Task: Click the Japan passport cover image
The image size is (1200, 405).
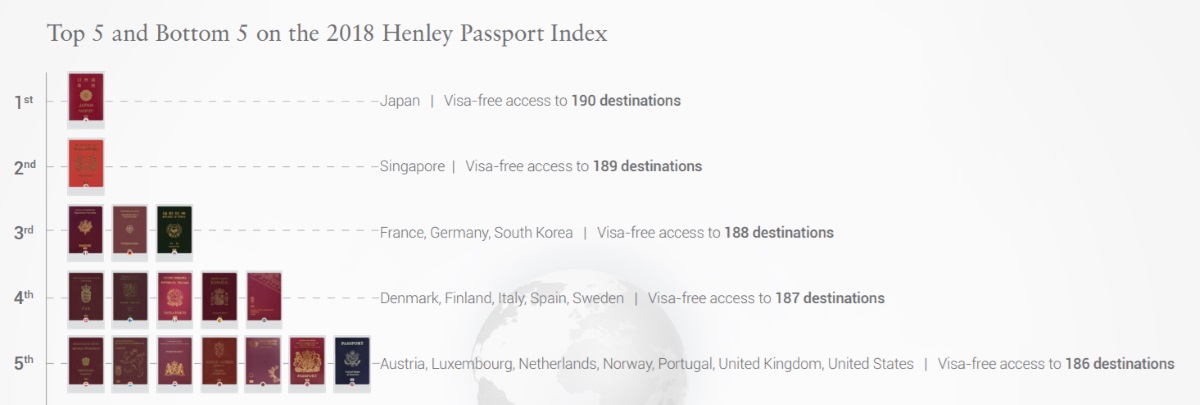Action: (85, 98)
